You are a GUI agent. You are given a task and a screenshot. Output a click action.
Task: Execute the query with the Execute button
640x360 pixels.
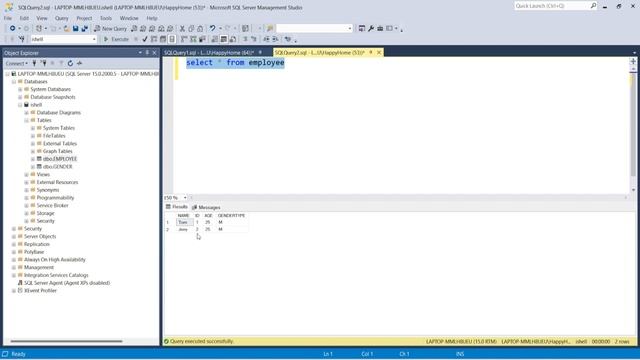[x=116, y=39]
